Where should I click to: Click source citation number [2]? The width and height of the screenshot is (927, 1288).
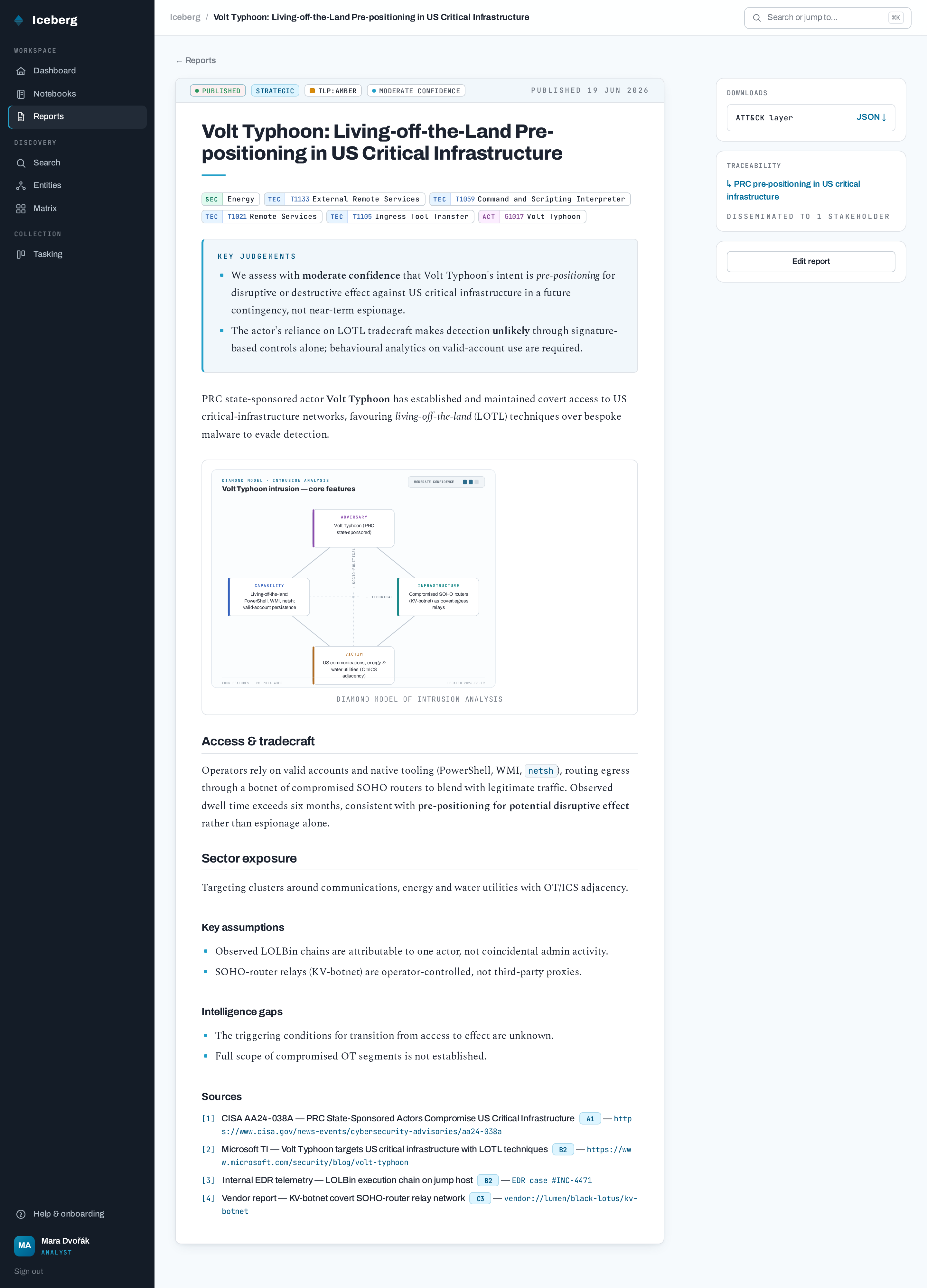[x=208, y=1150]
